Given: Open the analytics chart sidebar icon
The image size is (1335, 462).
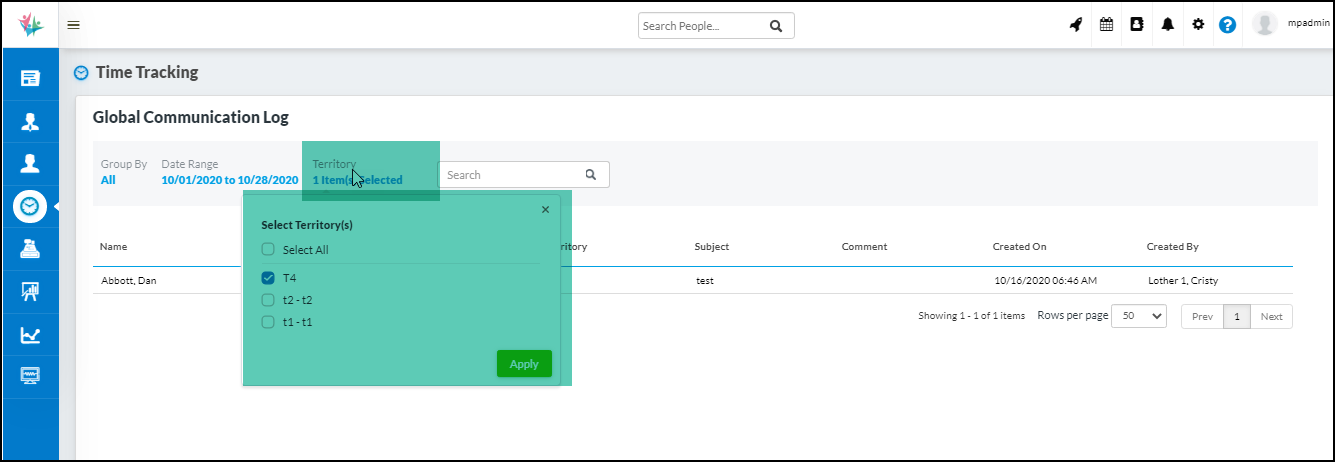Looking at the screenshot, I should coord(30,335).
